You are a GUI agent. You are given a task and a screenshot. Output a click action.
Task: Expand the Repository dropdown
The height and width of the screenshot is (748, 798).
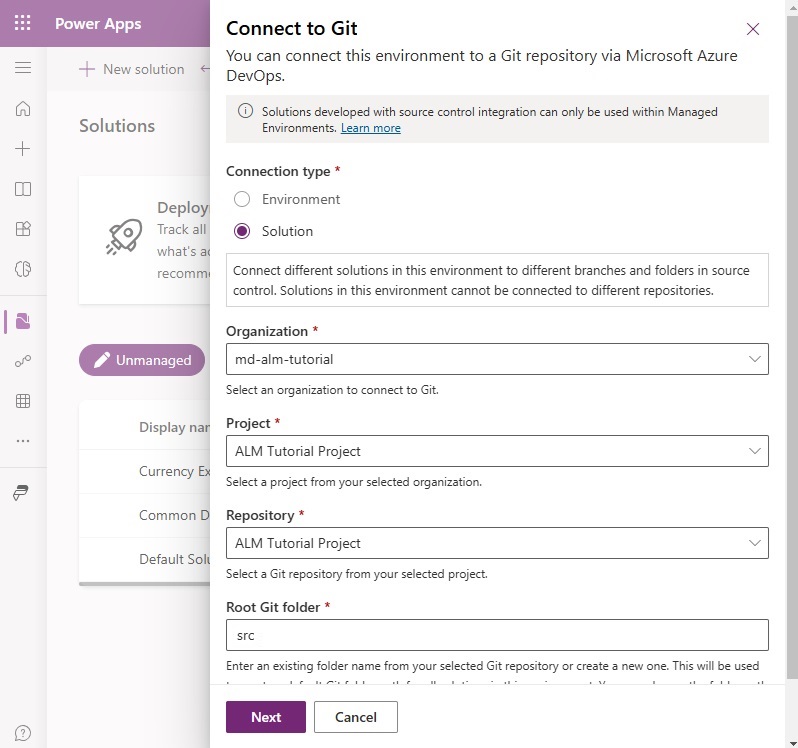point(497,543)
